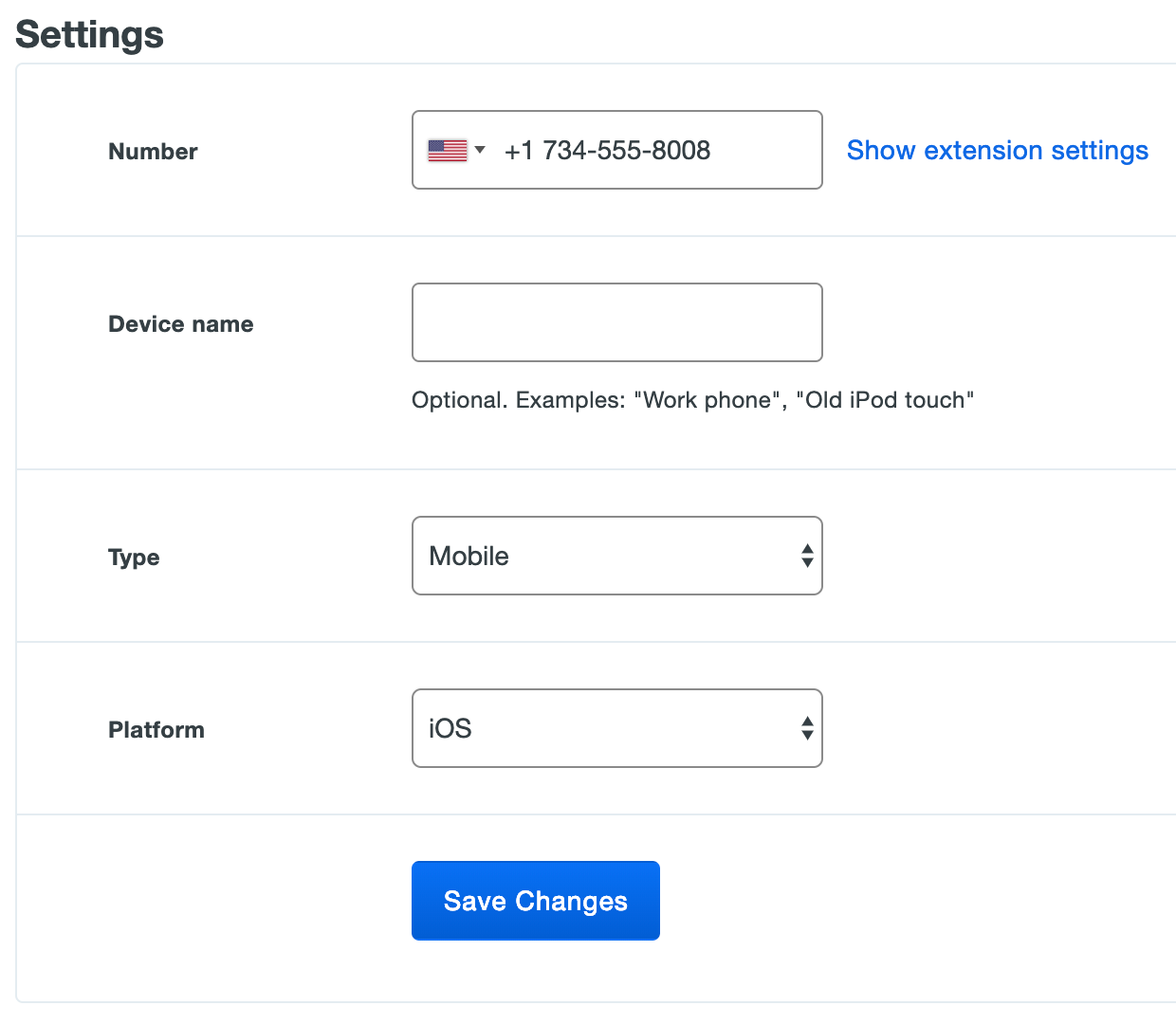Click the Device name label
This screenshot has width=1176, height=1024.
[180, 323]
